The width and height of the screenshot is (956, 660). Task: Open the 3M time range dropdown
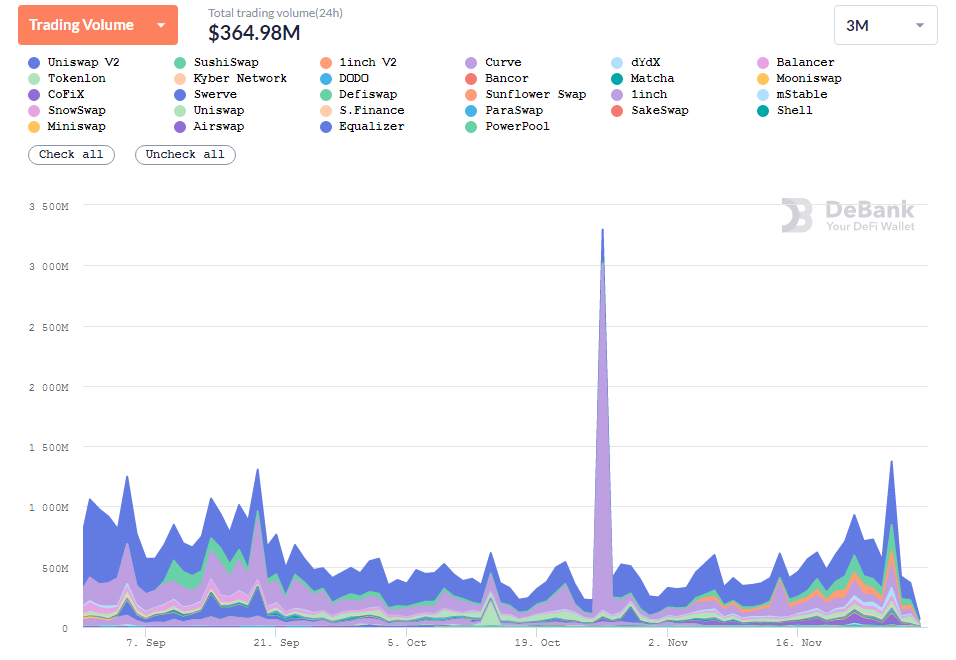885,25
